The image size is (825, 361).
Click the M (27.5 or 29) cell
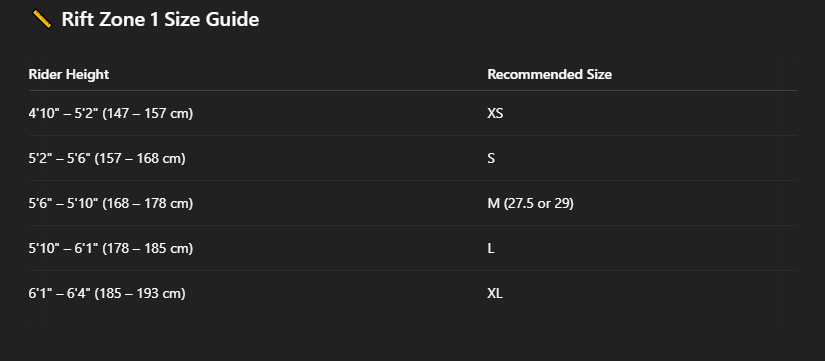point(530,203)
